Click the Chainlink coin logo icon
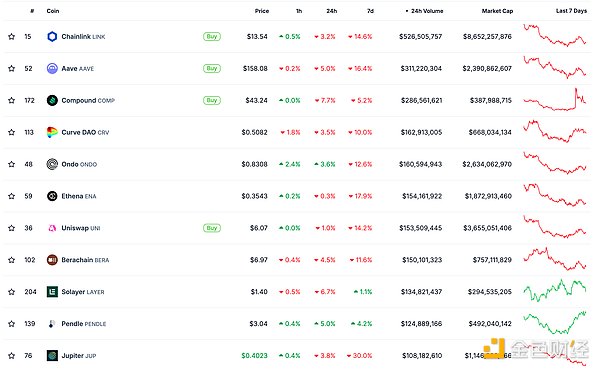Screen dimensions: 600x370 coord(52,37)
